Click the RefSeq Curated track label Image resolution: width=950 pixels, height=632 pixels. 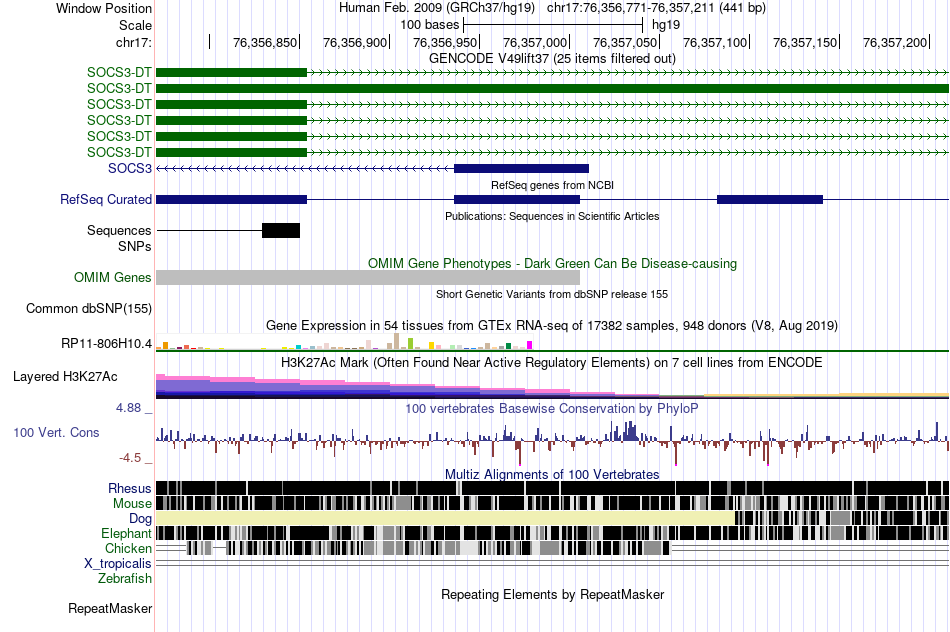[x=106, y=199]
